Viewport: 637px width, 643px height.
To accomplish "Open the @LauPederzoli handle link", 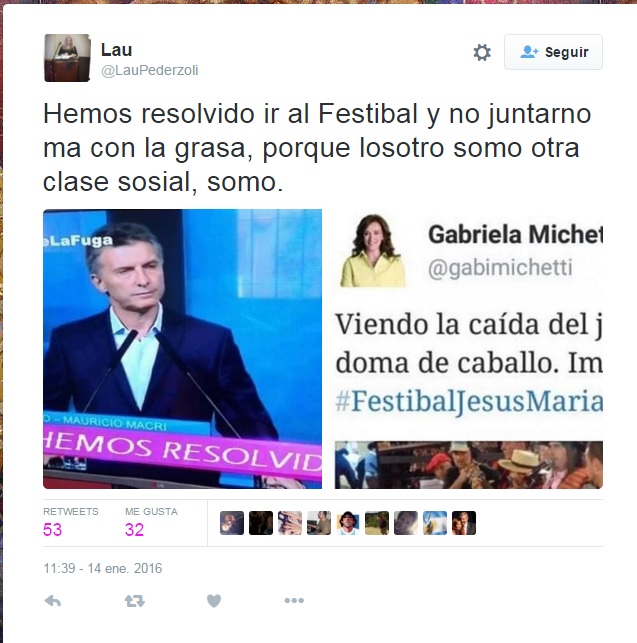I will click(150, 70).
